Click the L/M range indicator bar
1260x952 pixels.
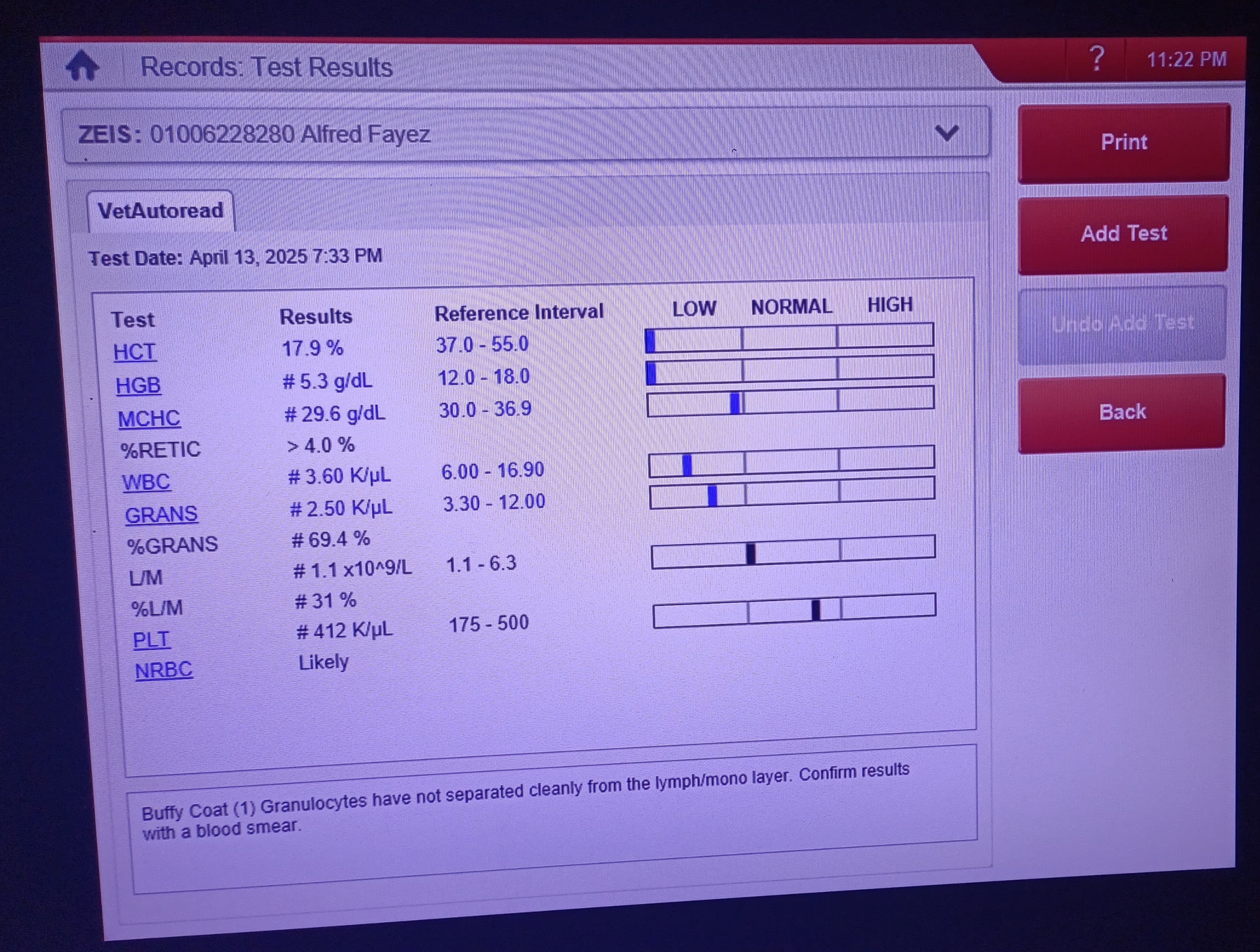pyautogui.click(x=793, y=552)
